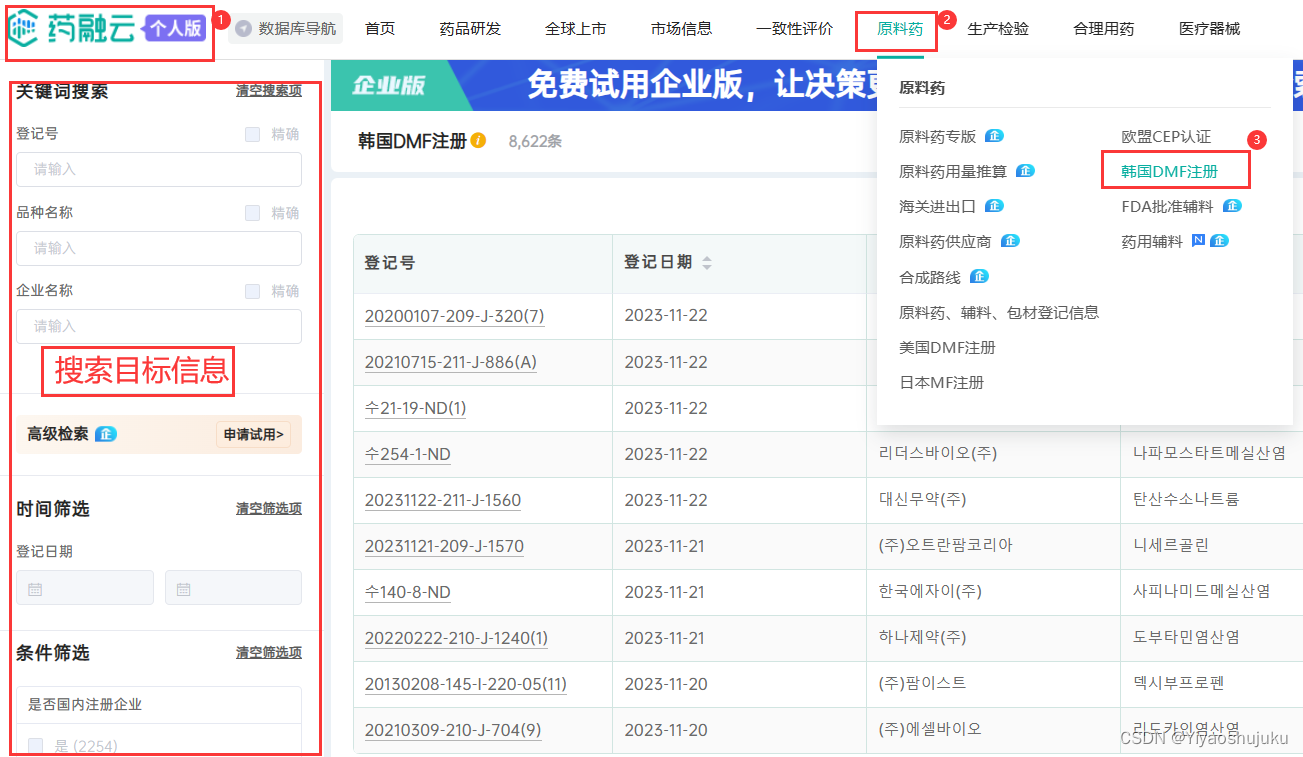1303x757 pixels.
Task: Click 清空筛选项 link beside 时间筛选
Action: pyautogui.click(x=269, y=508)
